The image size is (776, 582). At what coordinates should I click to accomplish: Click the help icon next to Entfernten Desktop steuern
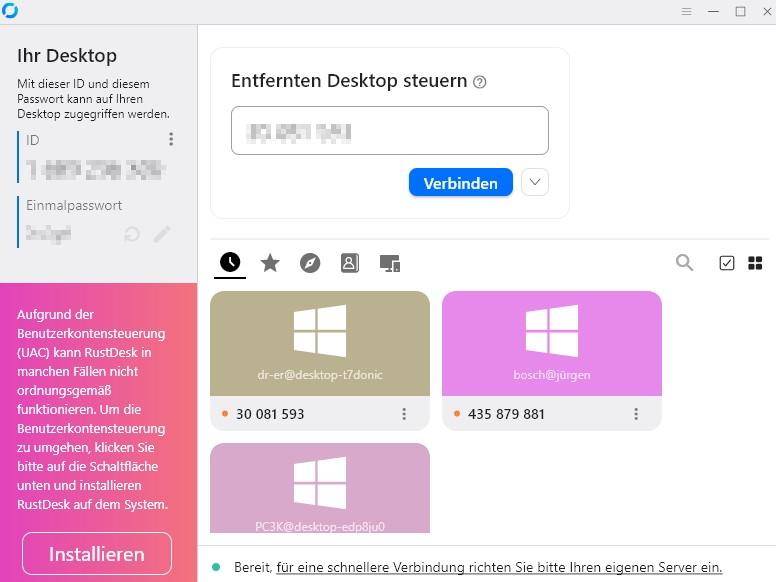[480, 82]
